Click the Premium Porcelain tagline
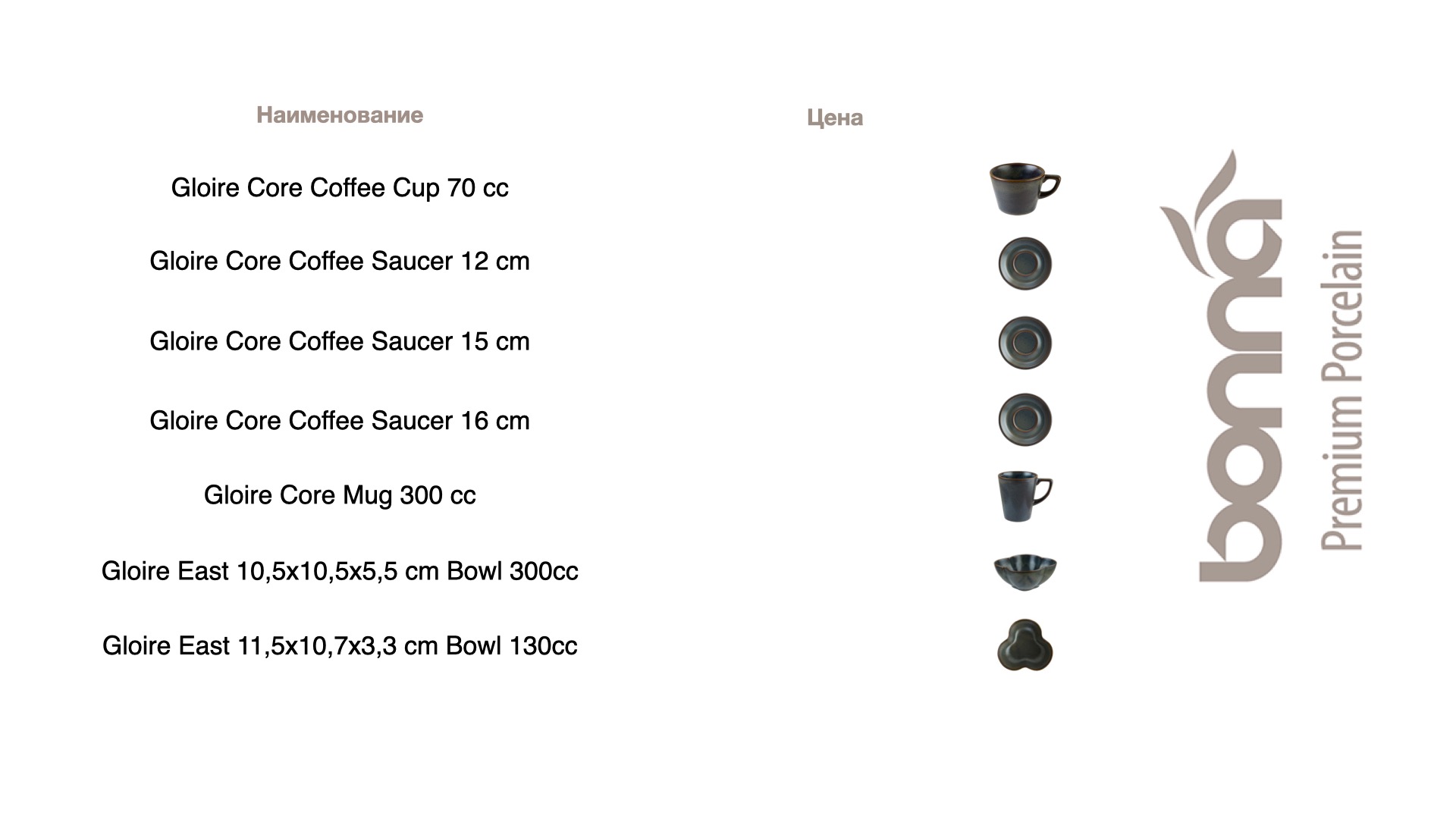The height and width of the screenshot is (819, 1456). pos(1341,390)
